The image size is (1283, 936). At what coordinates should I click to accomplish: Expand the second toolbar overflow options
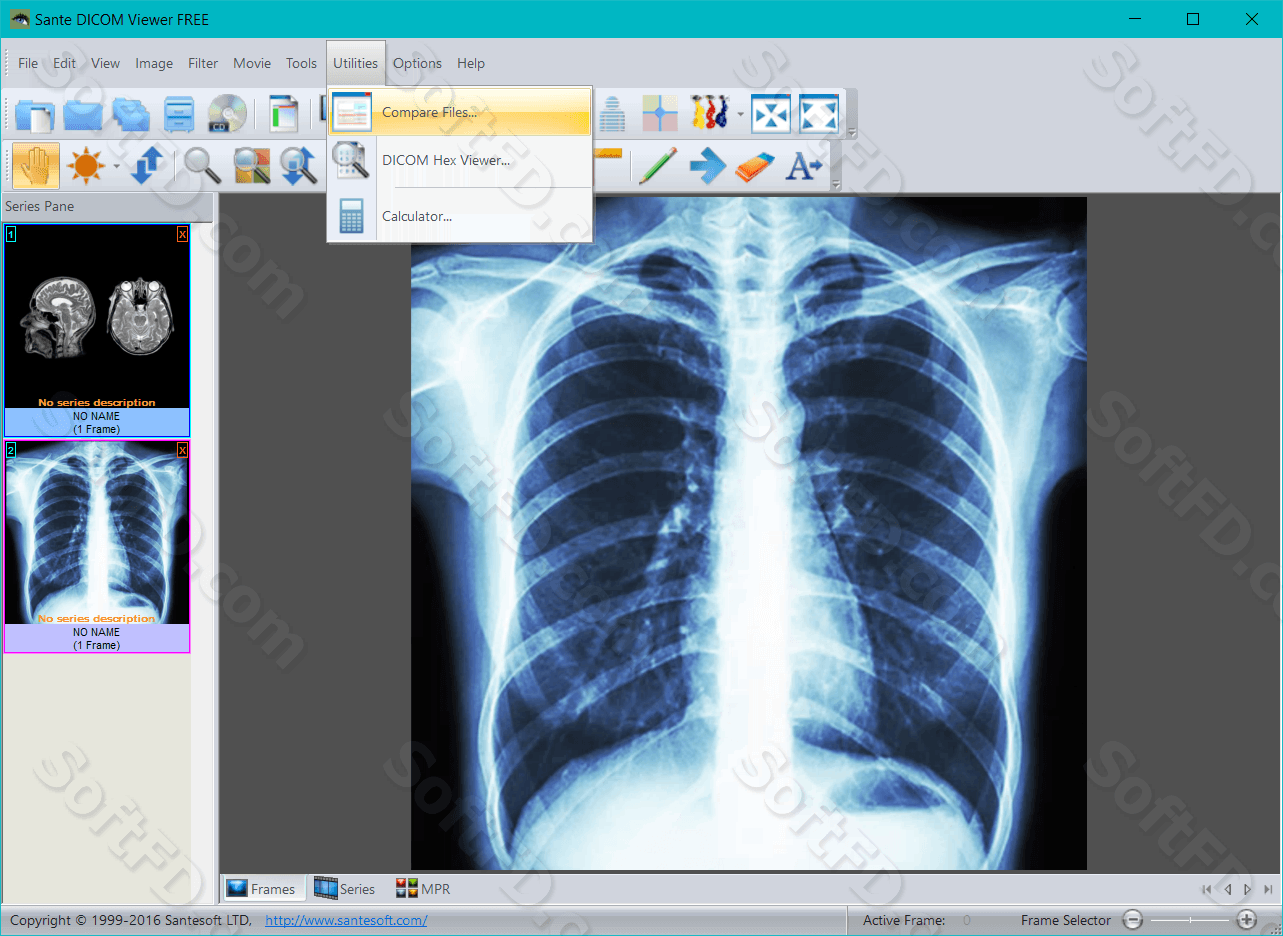coord(835,185)
